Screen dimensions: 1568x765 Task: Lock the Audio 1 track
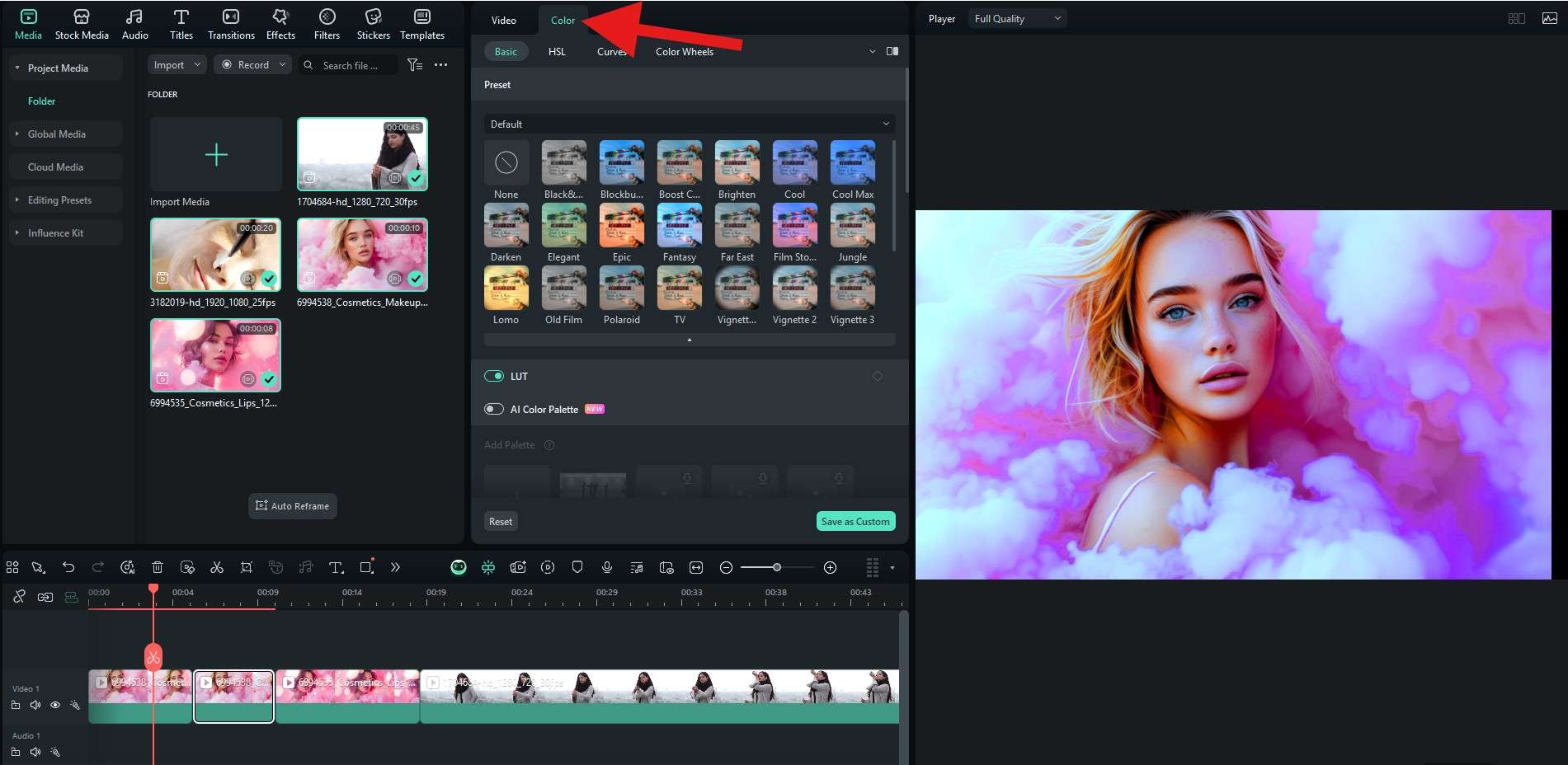click(16, 752)
